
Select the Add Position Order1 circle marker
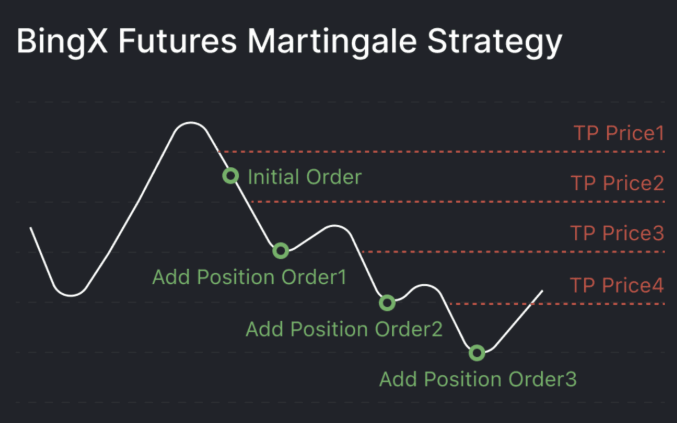coord(280,250)
